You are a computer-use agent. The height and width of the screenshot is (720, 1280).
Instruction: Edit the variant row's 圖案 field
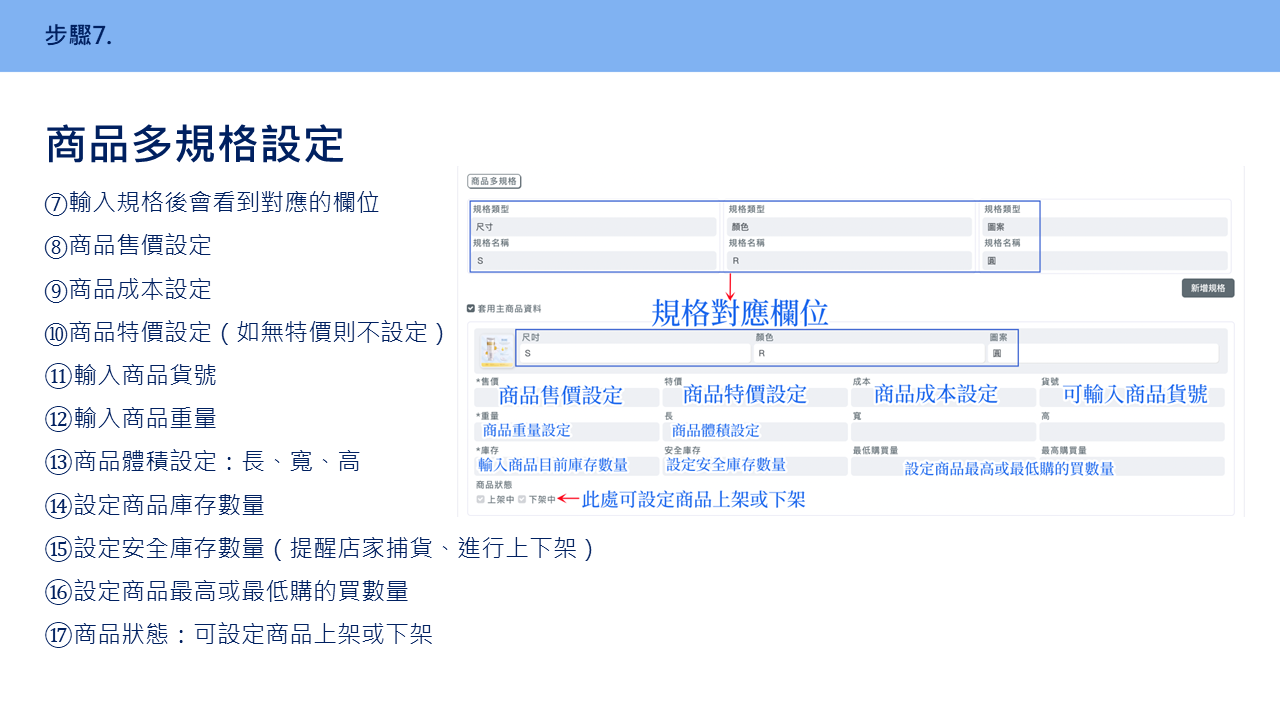[1103, 353]
